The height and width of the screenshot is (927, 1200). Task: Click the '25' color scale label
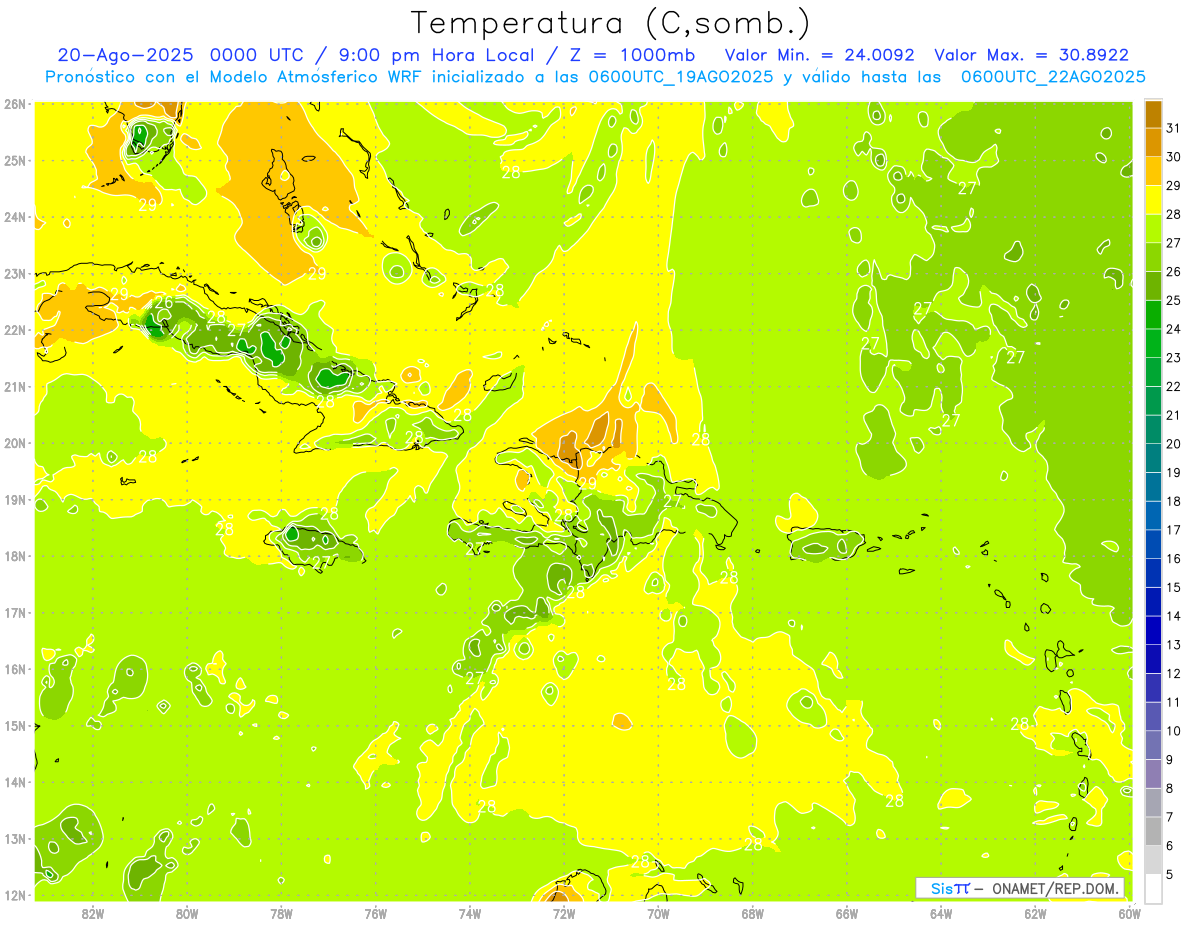[x=1174, y=300]
